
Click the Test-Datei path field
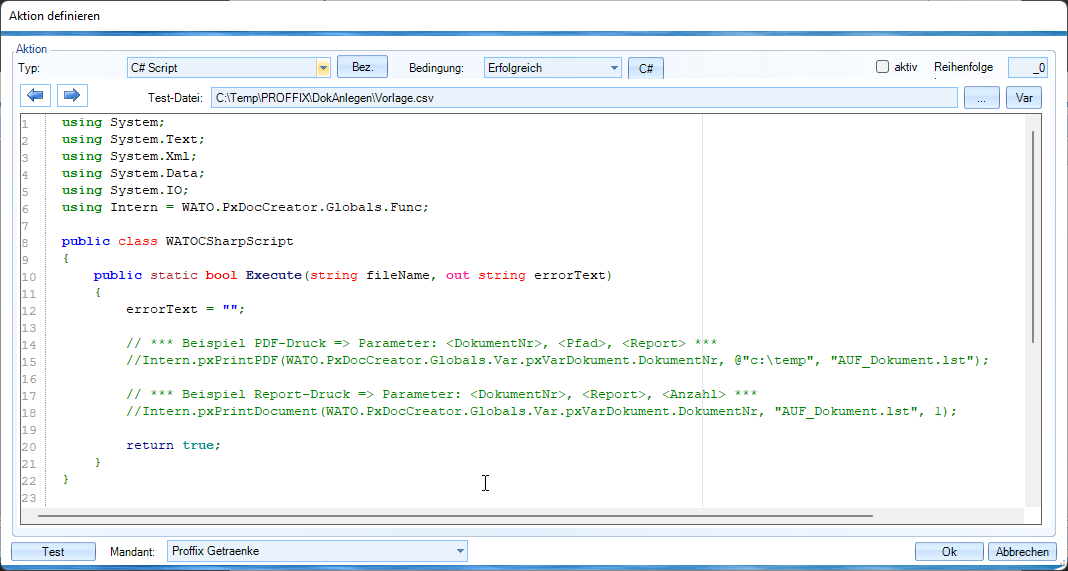point(583,98)
